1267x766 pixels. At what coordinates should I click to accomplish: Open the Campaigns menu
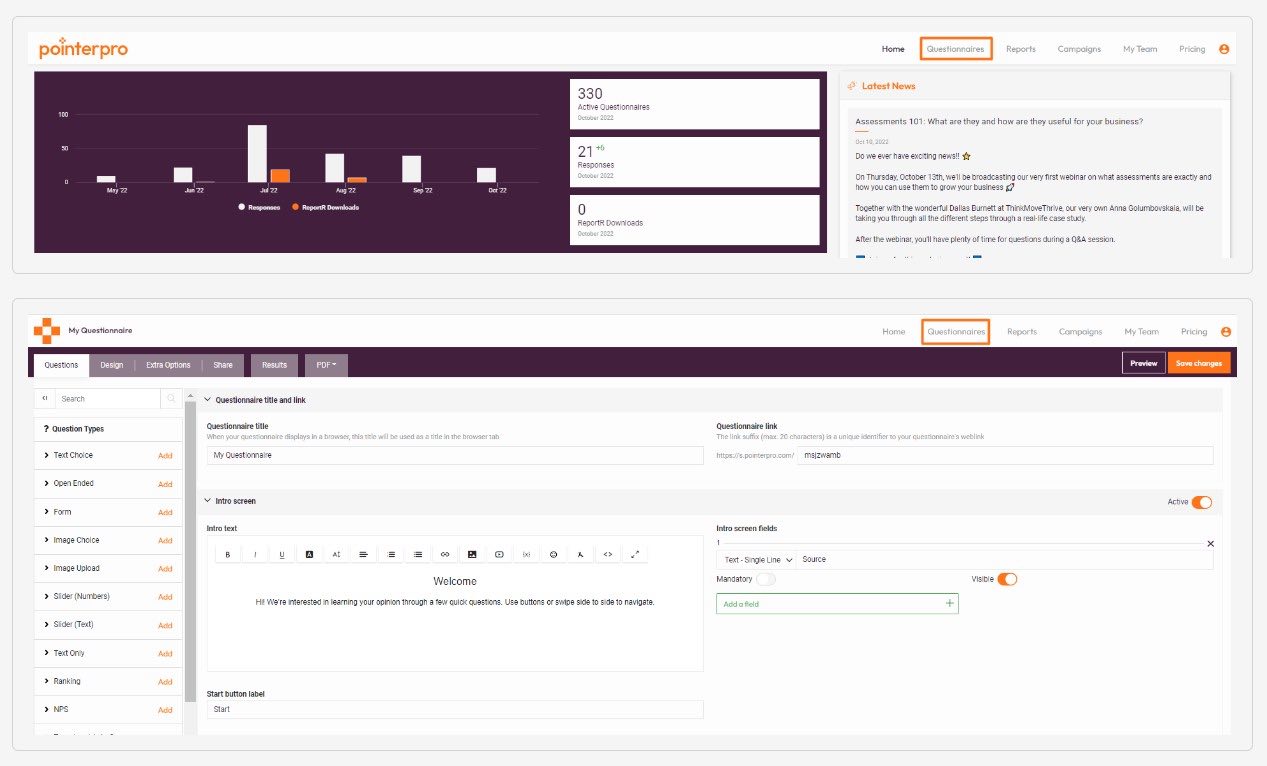pos(1079,47)
